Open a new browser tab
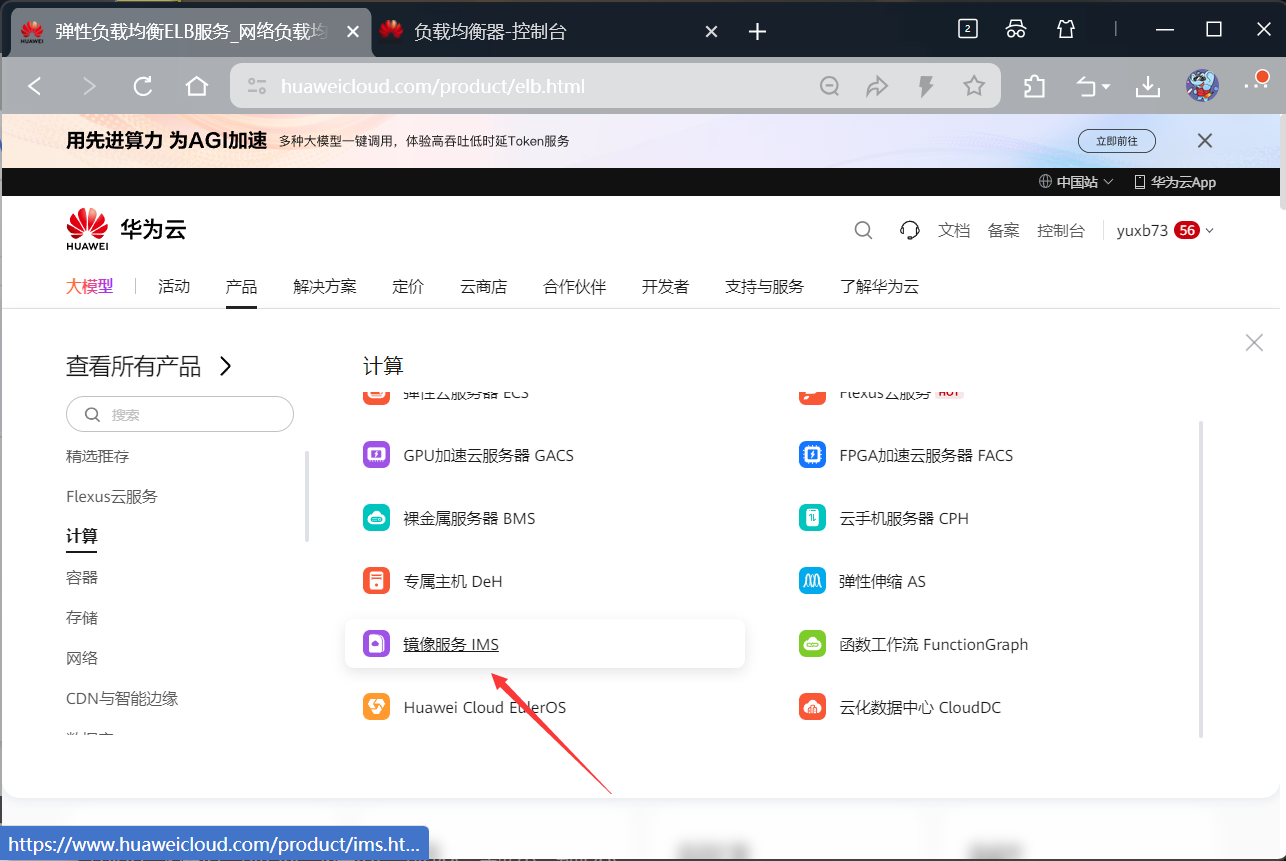This screenshot has height=861, width=1286. click(x=757, y=31)
